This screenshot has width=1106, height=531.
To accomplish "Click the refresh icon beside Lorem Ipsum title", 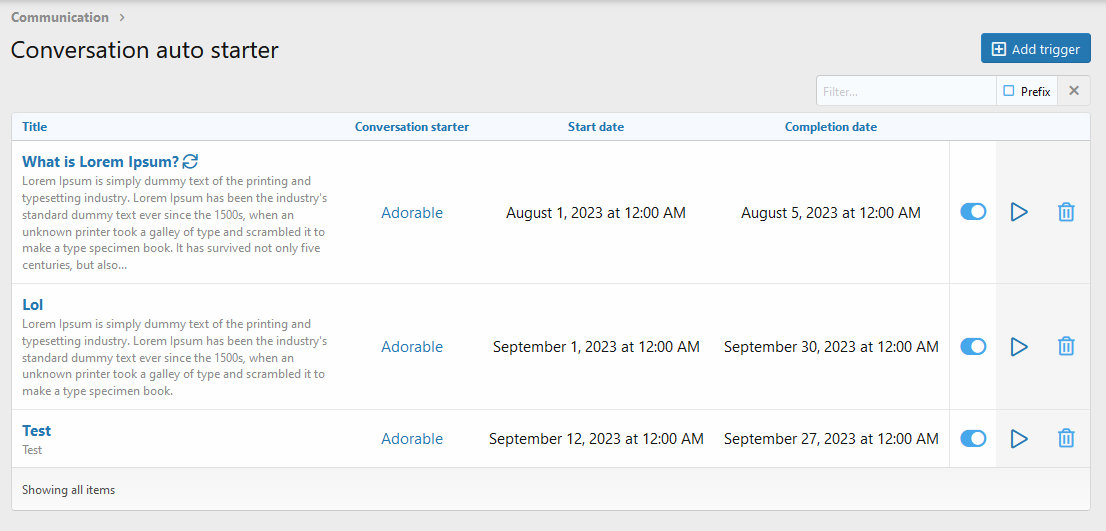I will click(x=190, y=161).
